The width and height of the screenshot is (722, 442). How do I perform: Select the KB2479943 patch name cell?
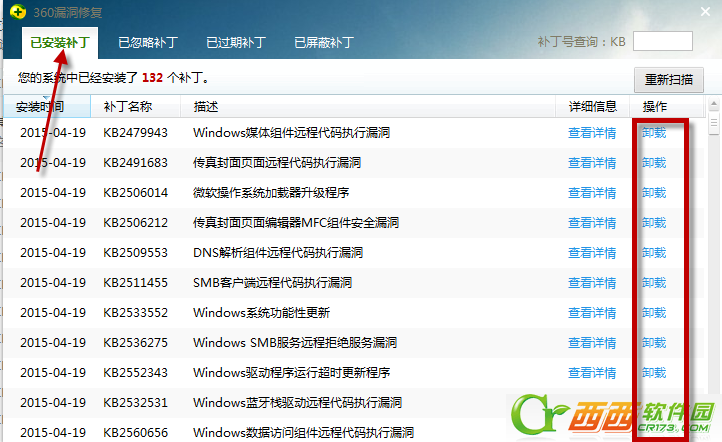(x=135, y=133)
